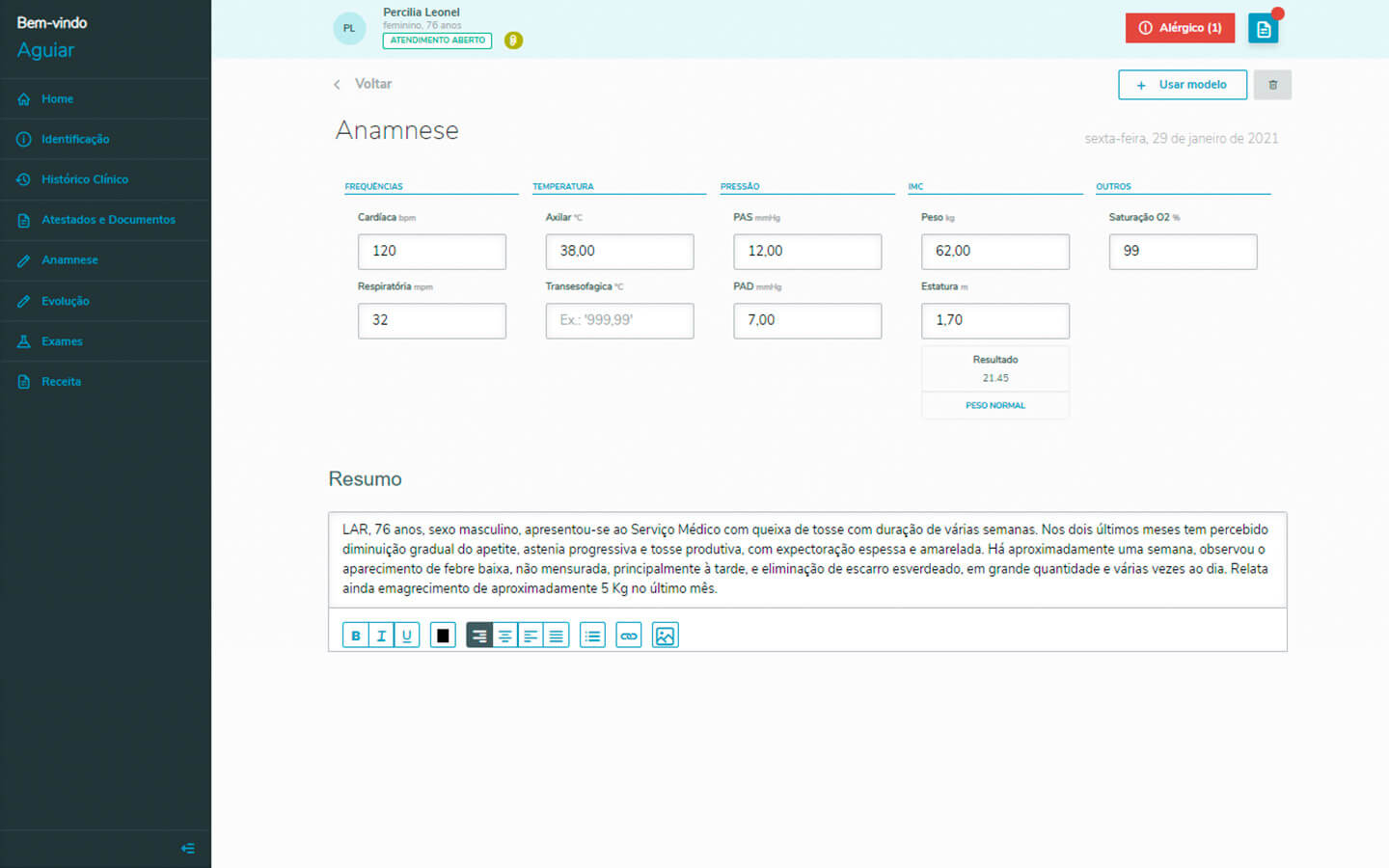1389x868 pixels.
Task: Click the yellow badge next to Atendimento Aberto
Action: (513, 41)
